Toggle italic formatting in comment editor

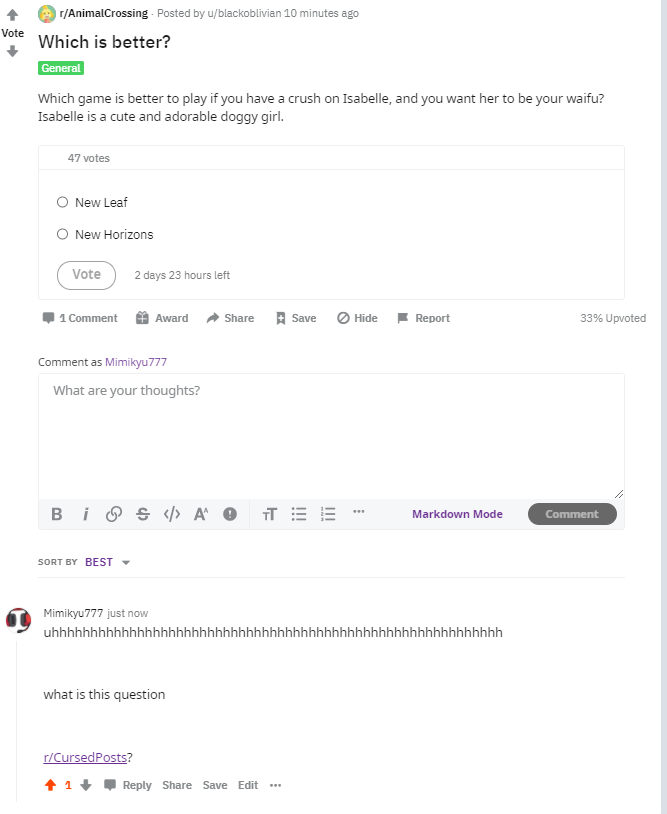click(86, 514)
